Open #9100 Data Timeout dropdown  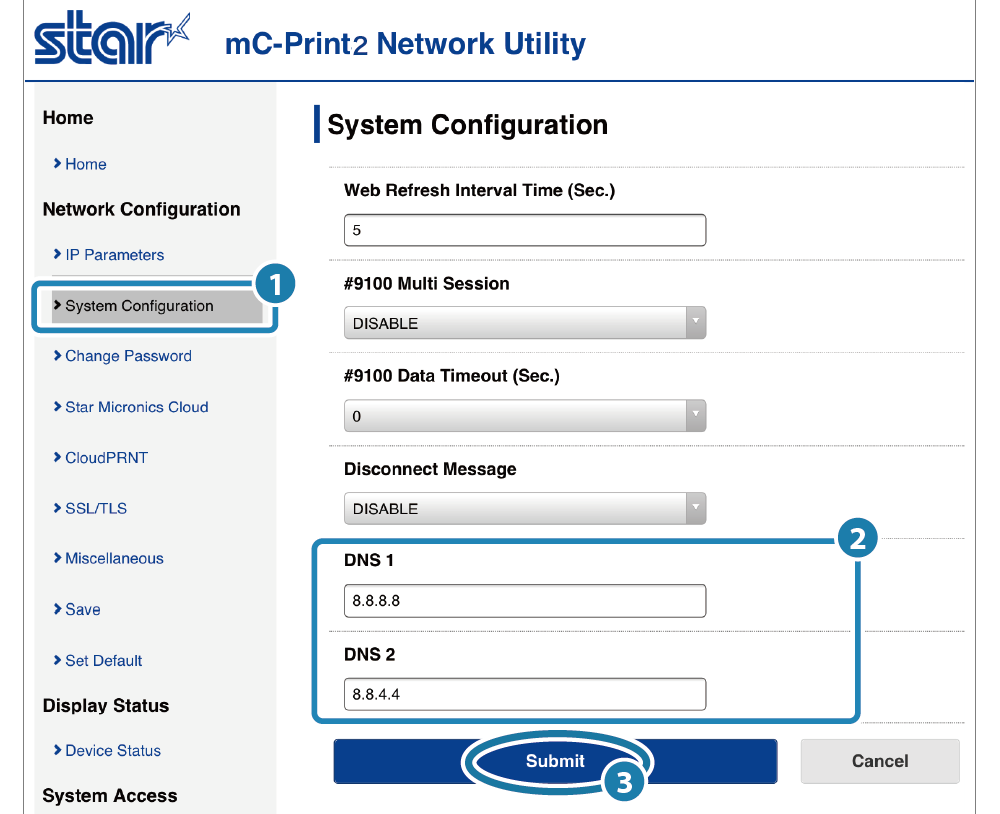(525, 416)
